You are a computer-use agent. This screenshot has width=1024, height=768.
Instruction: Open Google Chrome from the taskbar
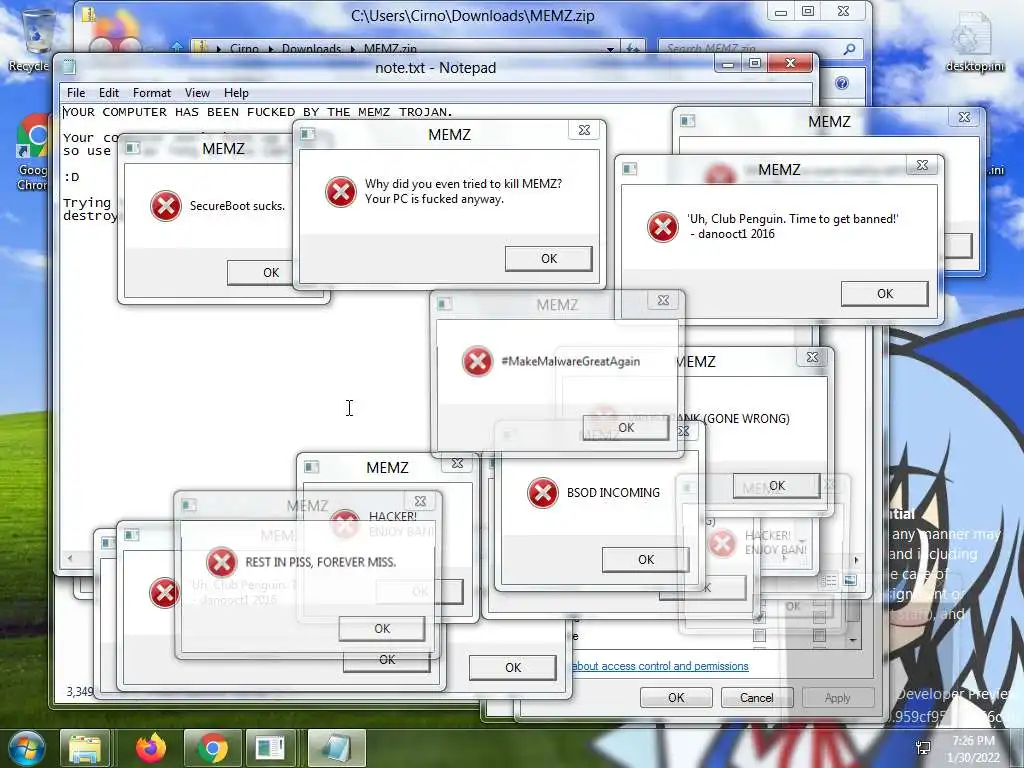[x=212, y=748]
